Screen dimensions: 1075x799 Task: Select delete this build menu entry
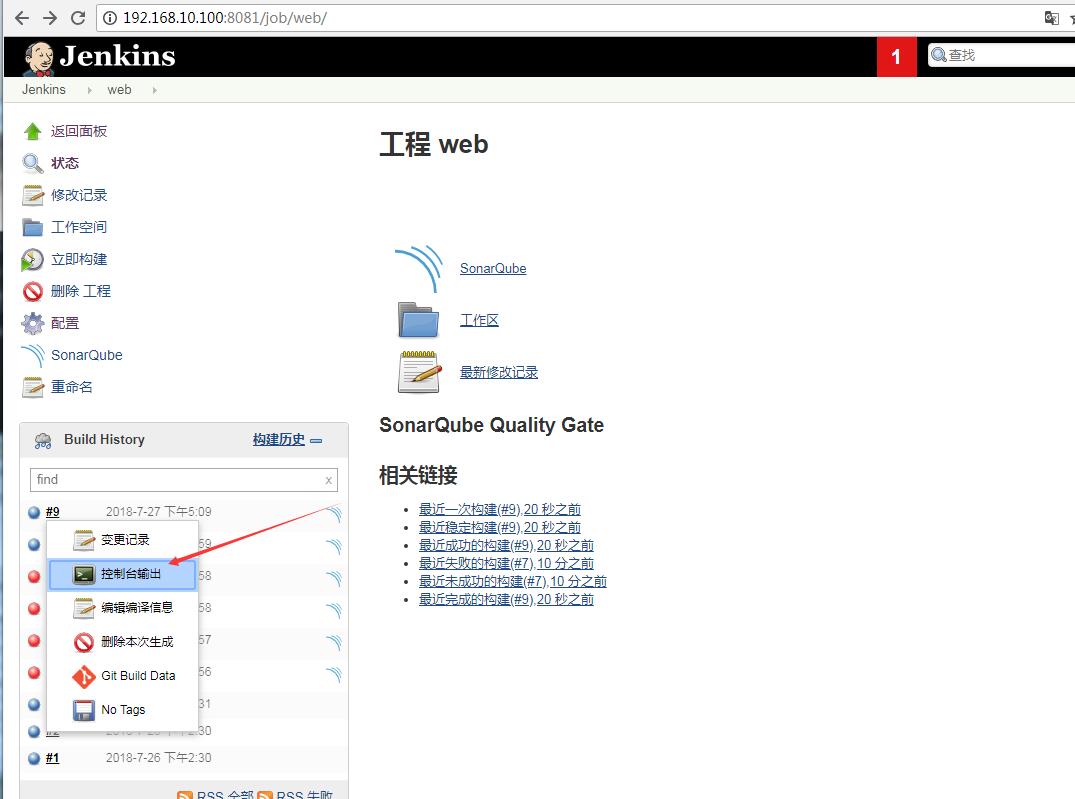[x=136, y=642]
